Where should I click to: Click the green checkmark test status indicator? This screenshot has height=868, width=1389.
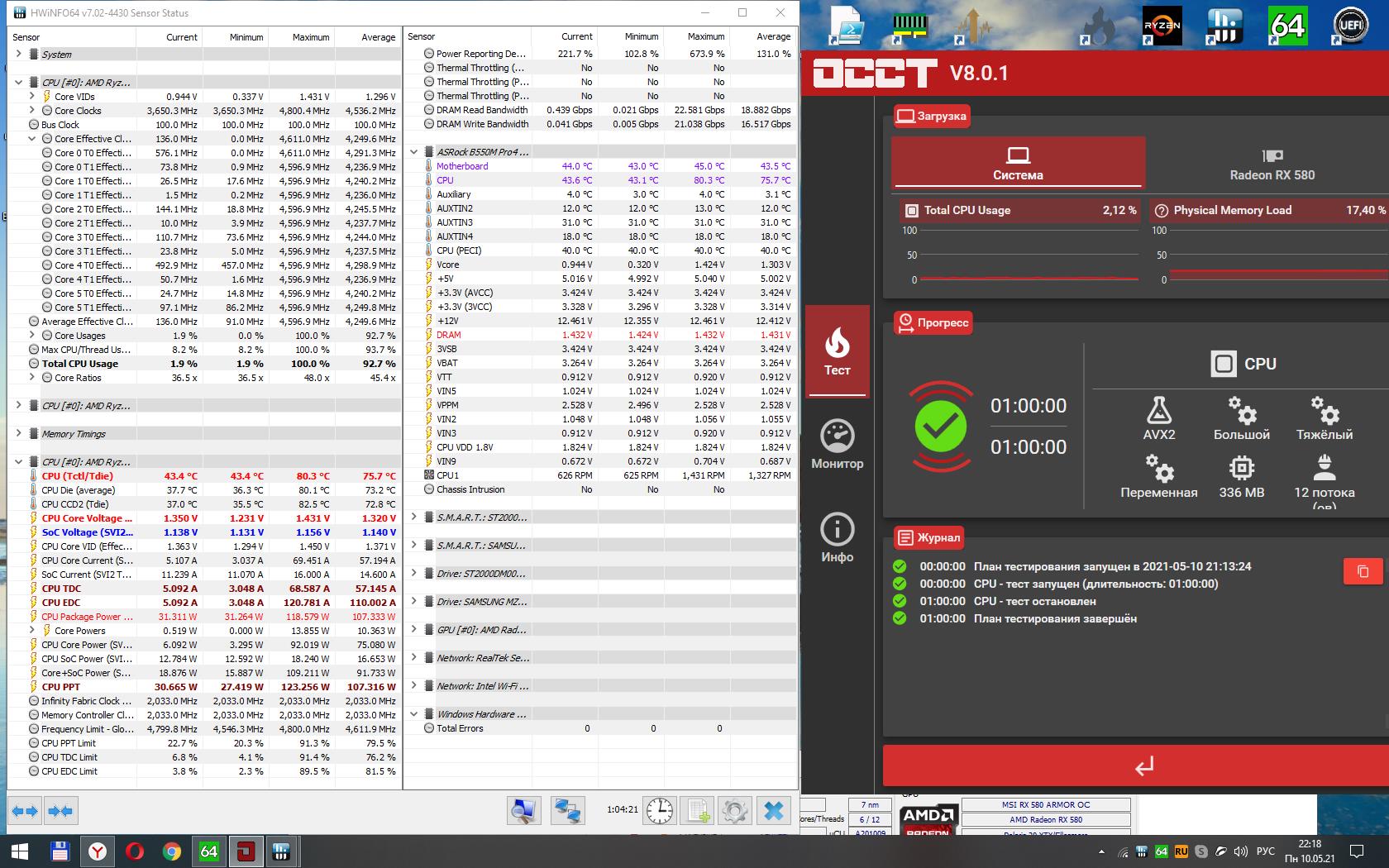point(940,427)
